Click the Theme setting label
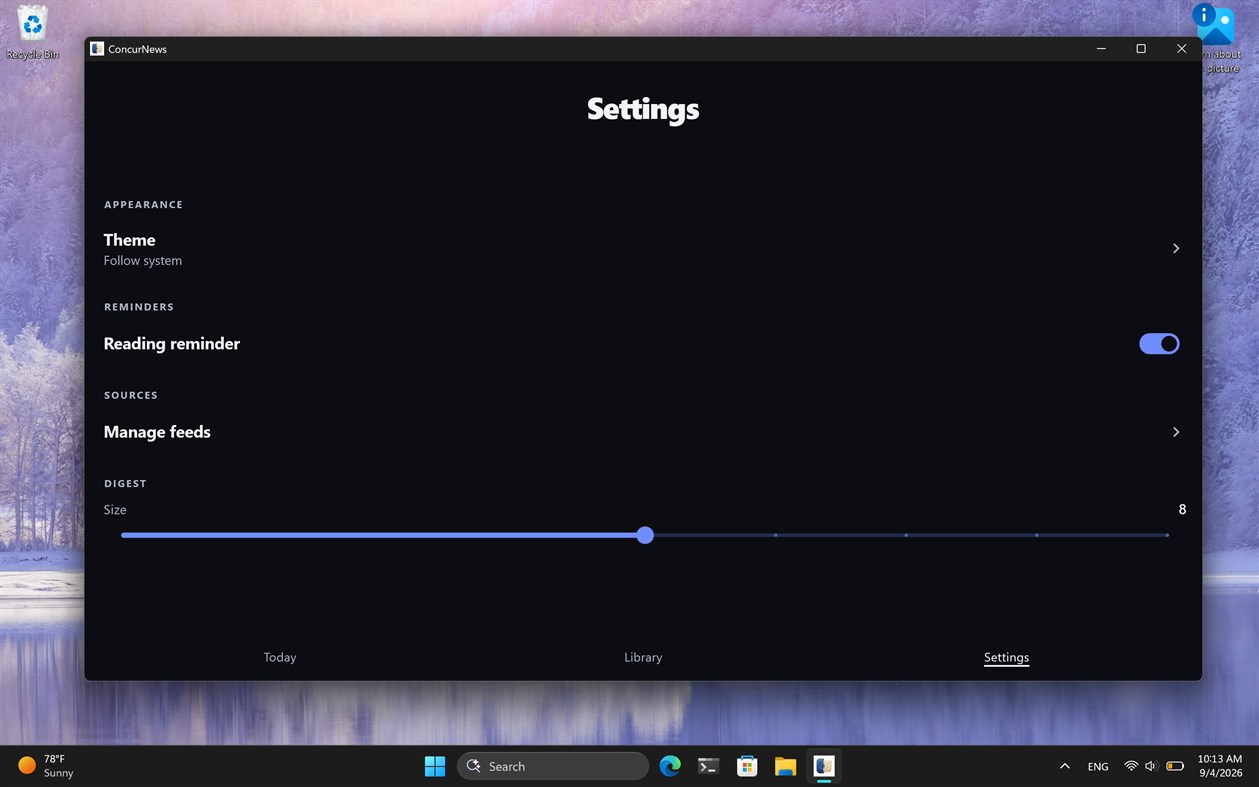The image size is (1259, 787). click(x=130, y=240)
